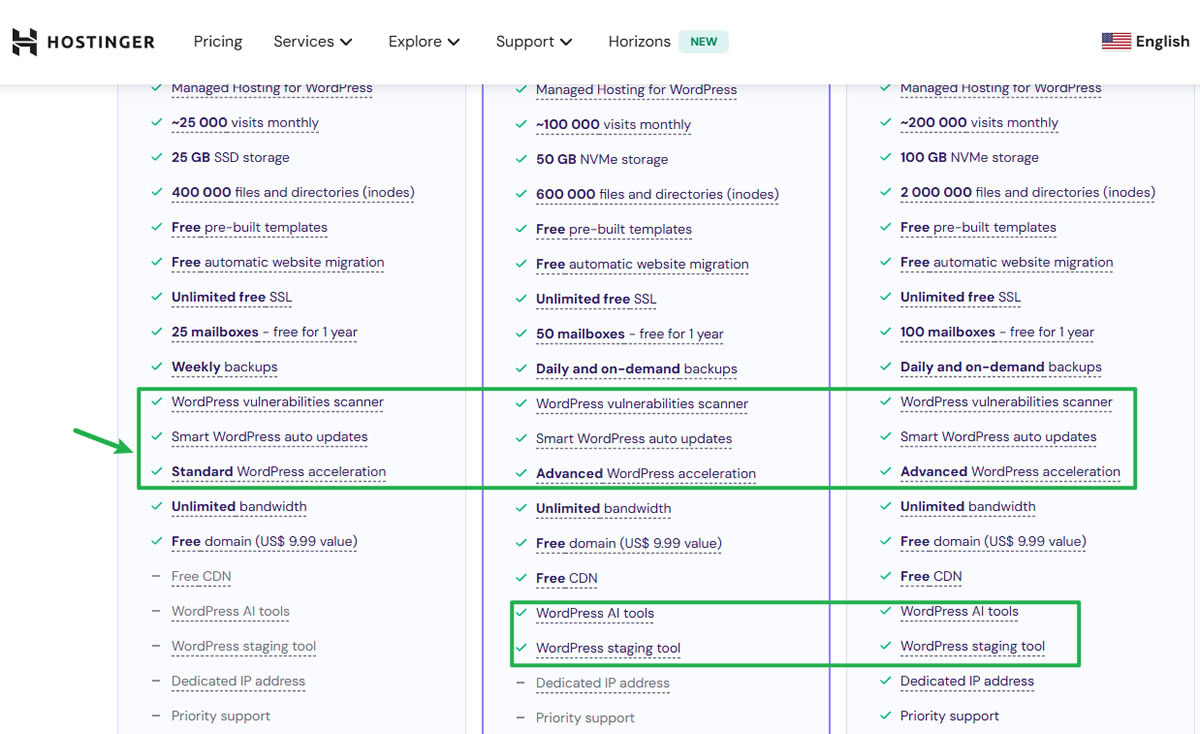
Task: Expand the Services dropdown menu
Action: 313,41
